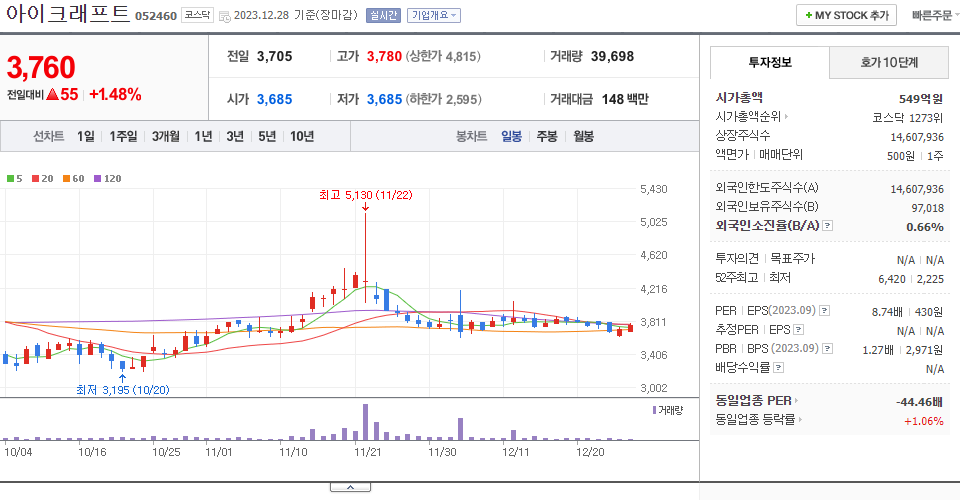The width and height of the screenshot is (960, 500).
Task: Open help icon beside PER EPS(2023.09)
Action: [825, 311]
